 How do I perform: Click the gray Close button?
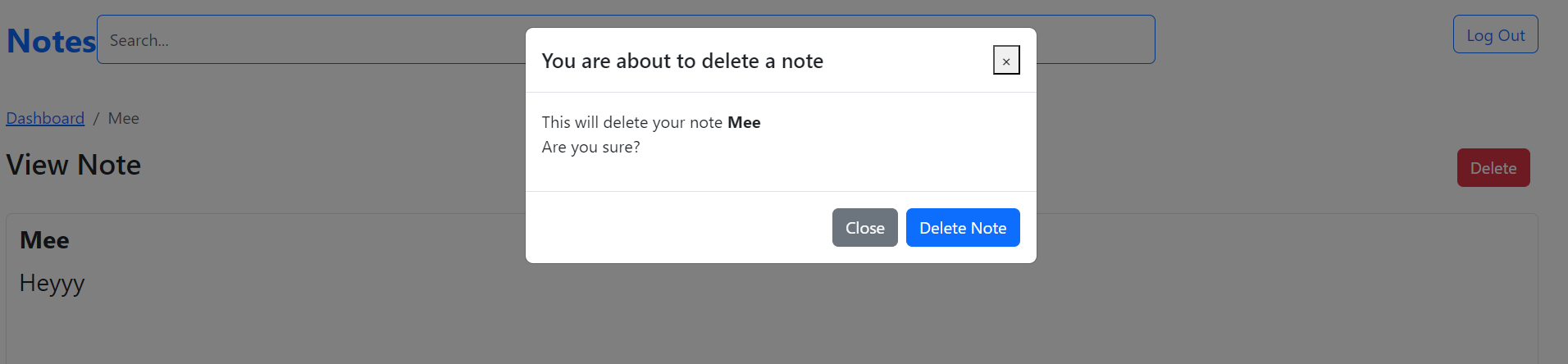tap(864, 228)
